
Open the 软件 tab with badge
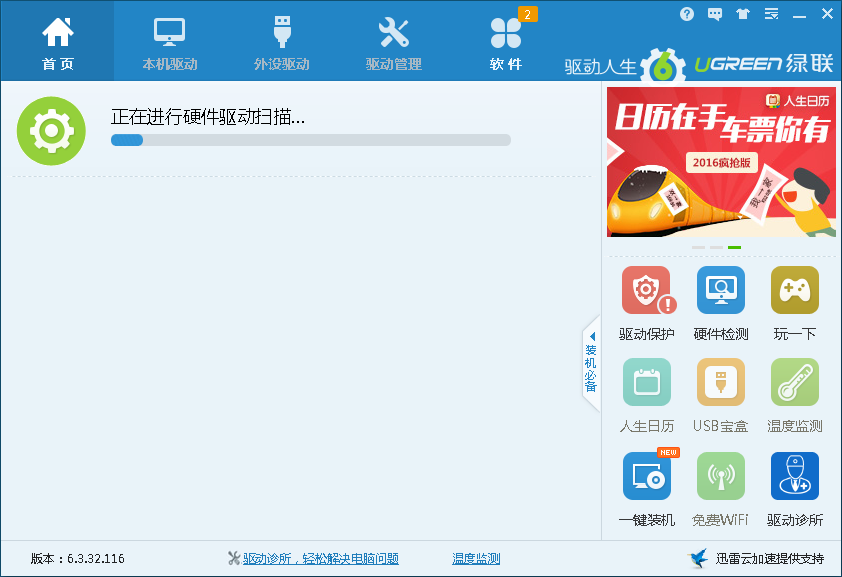click(x=506, y=42)
